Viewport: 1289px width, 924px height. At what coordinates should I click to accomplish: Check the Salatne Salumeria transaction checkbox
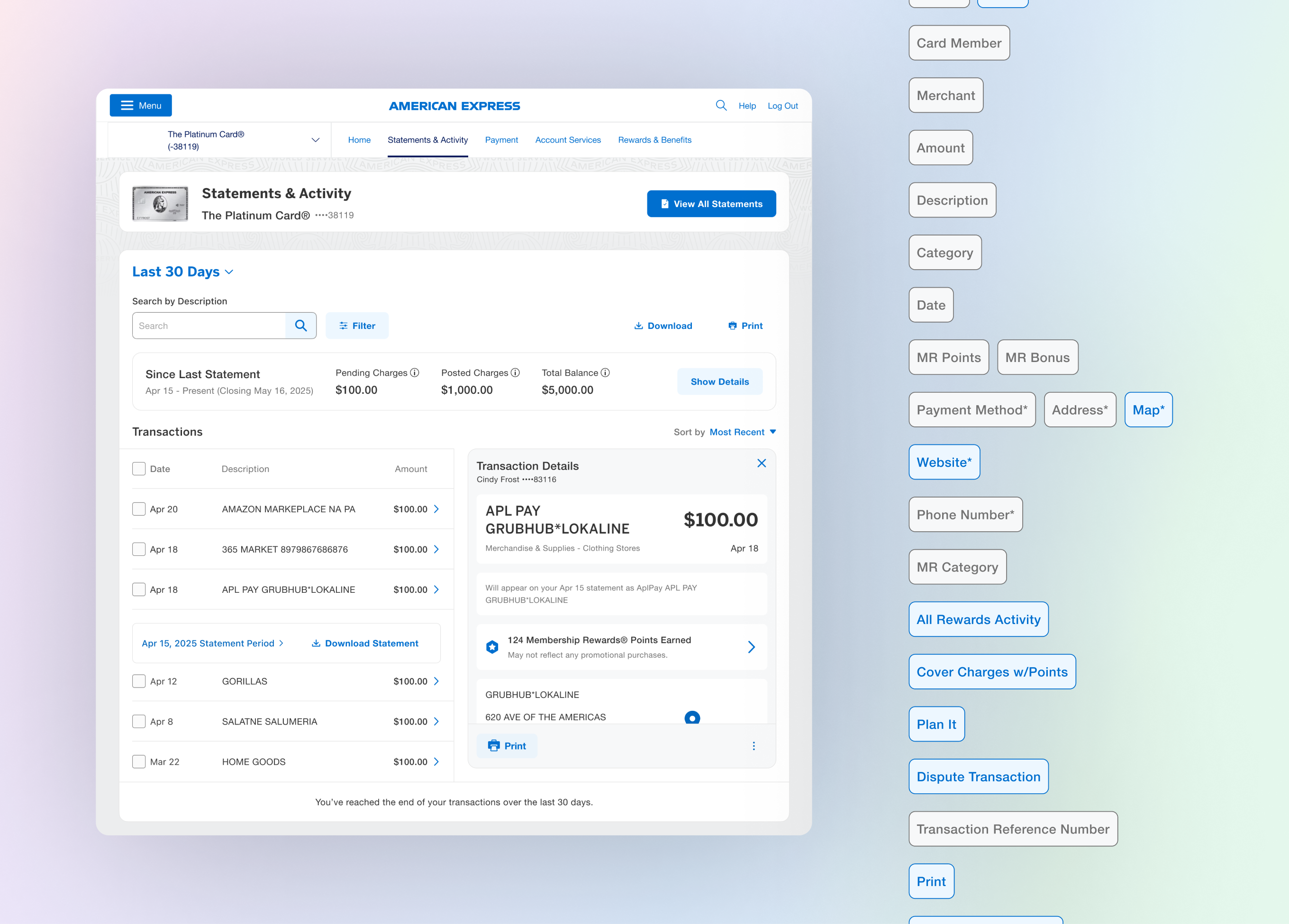[139, 721]
